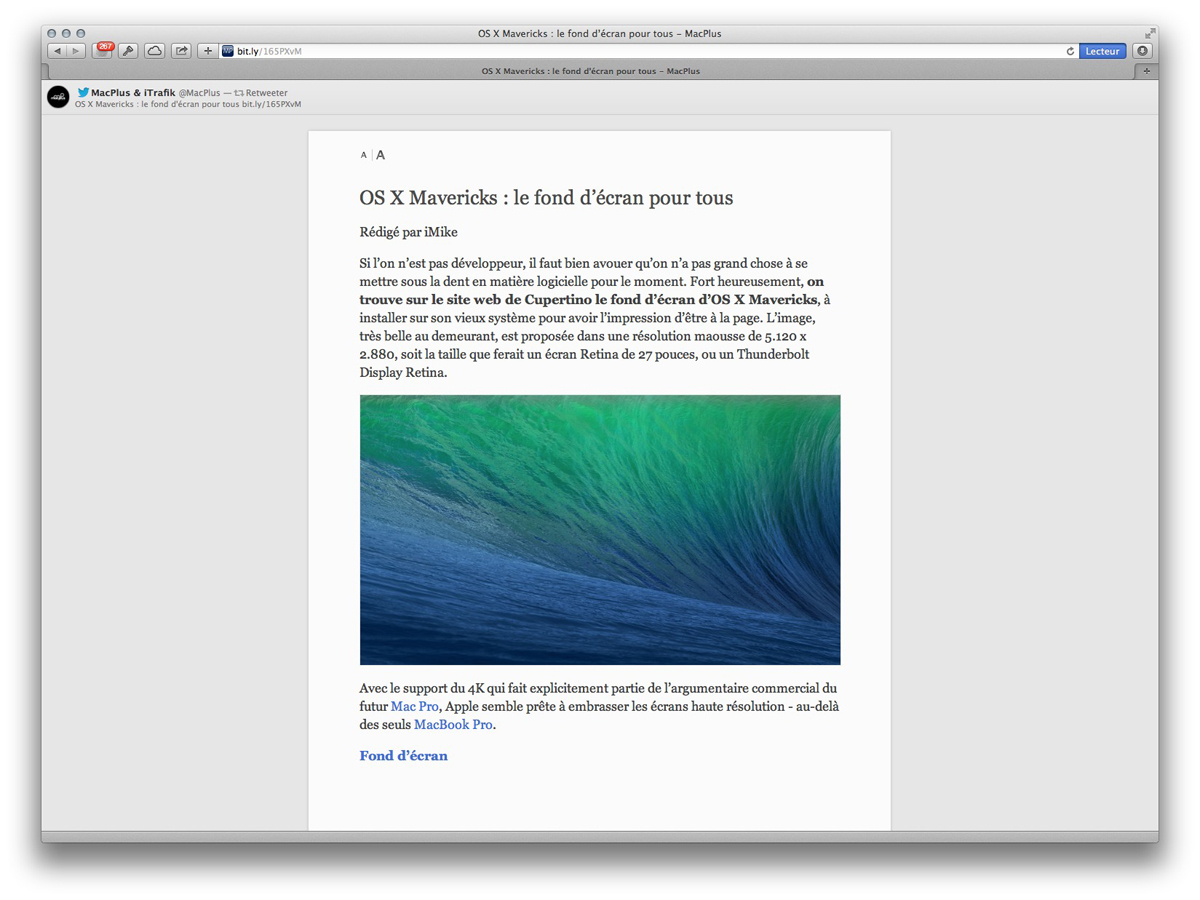The height and width of the screenshot is (900, 1200).
Task: Click the 'Rédigé par iMike' byline
Action: [x=408, y=232]
